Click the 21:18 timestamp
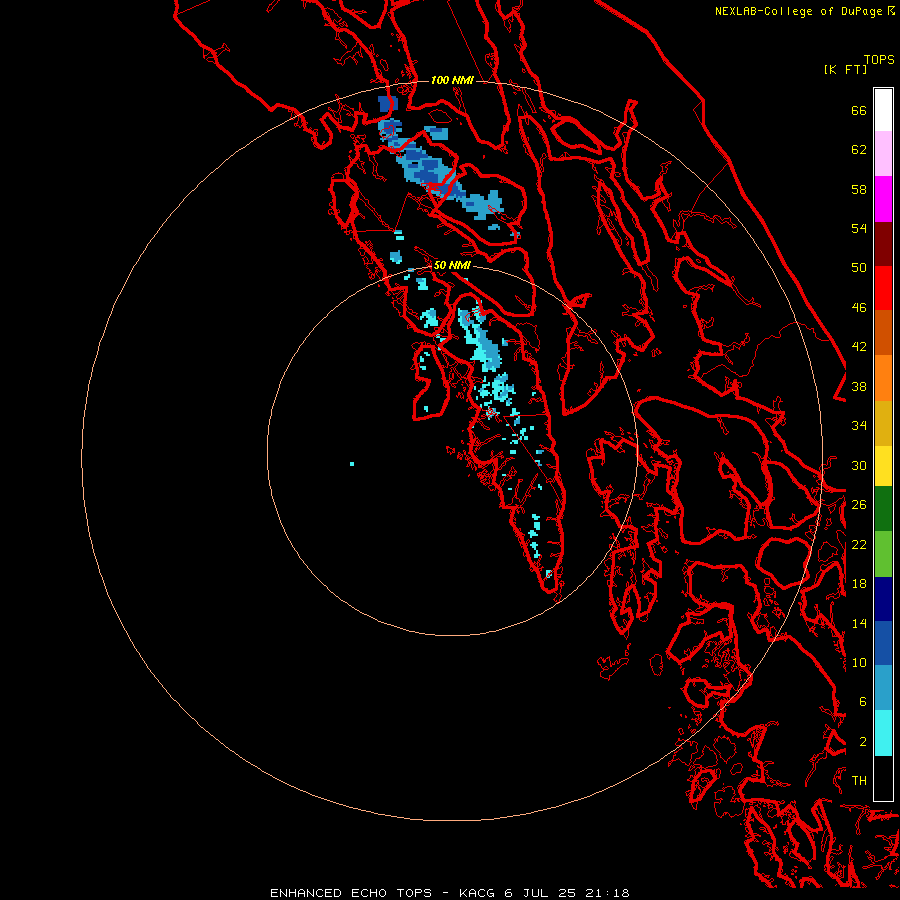The height and width of the screenshot is (900, 900). (608, 893)
